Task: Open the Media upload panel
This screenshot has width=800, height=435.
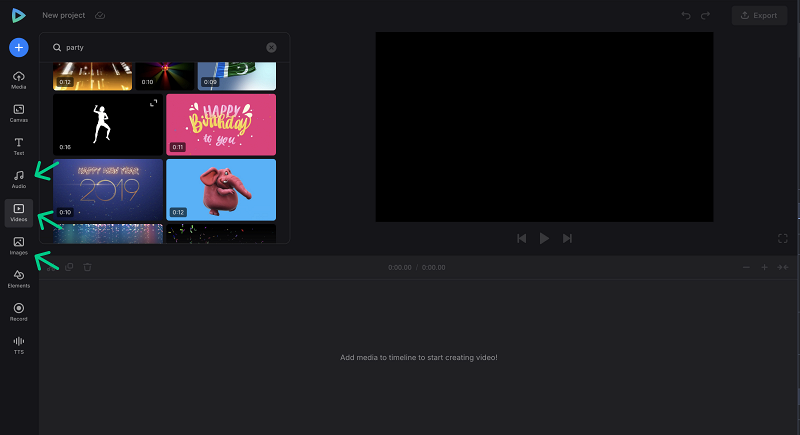Action: pos(19,80)
